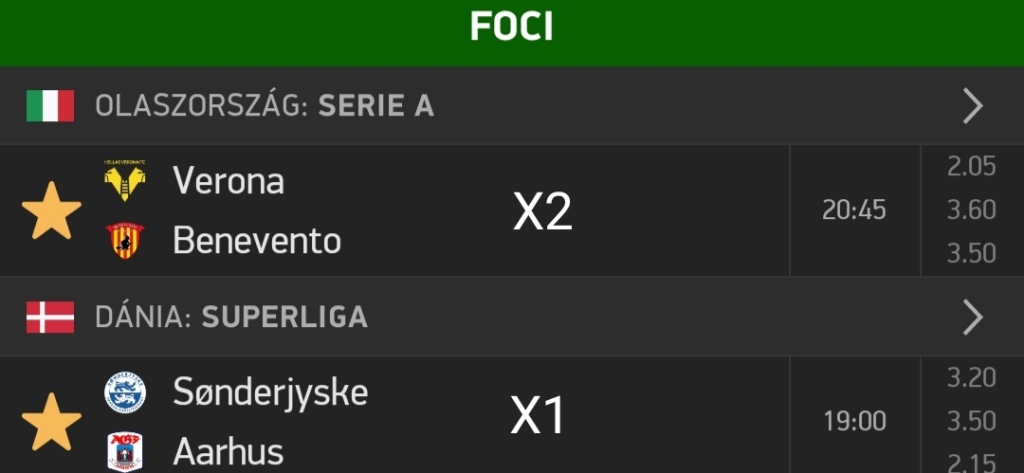The height and width of the screenshot is (473, 1024).
Task: Toggle favorite star for Sønderjyske–Aarhus match
Action: coord(51,421)
